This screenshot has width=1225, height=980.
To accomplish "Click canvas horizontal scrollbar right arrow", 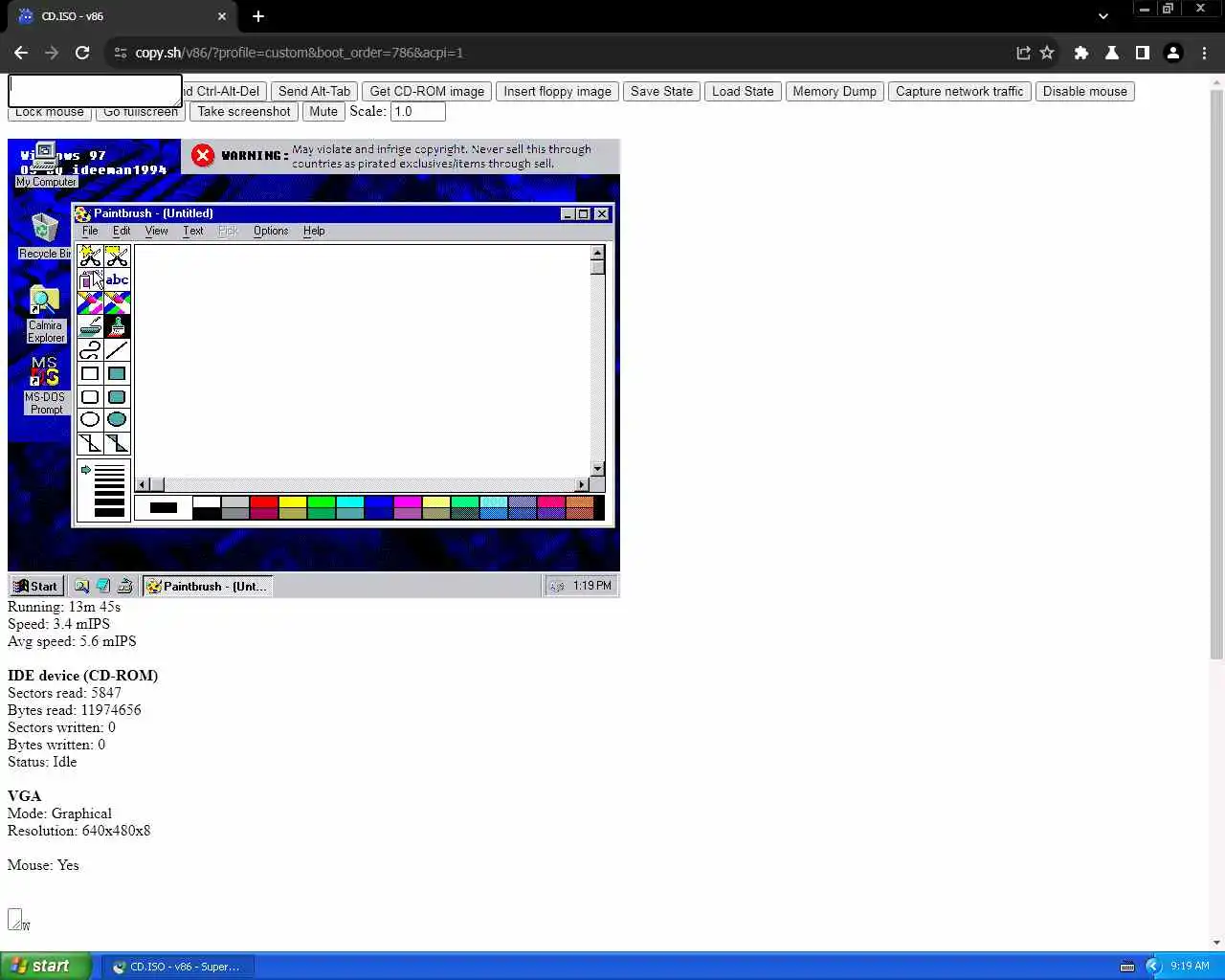I will (581, 484).
